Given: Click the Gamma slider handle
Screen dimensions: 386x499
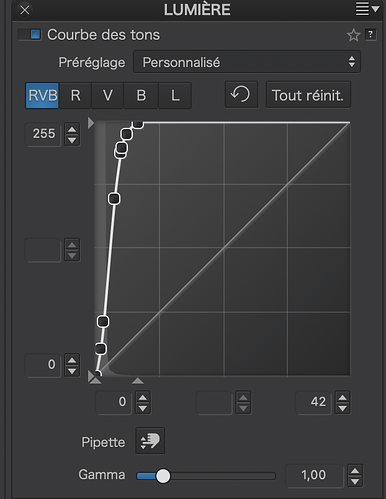Looking at the screenshot, I should tap(163, 476).
